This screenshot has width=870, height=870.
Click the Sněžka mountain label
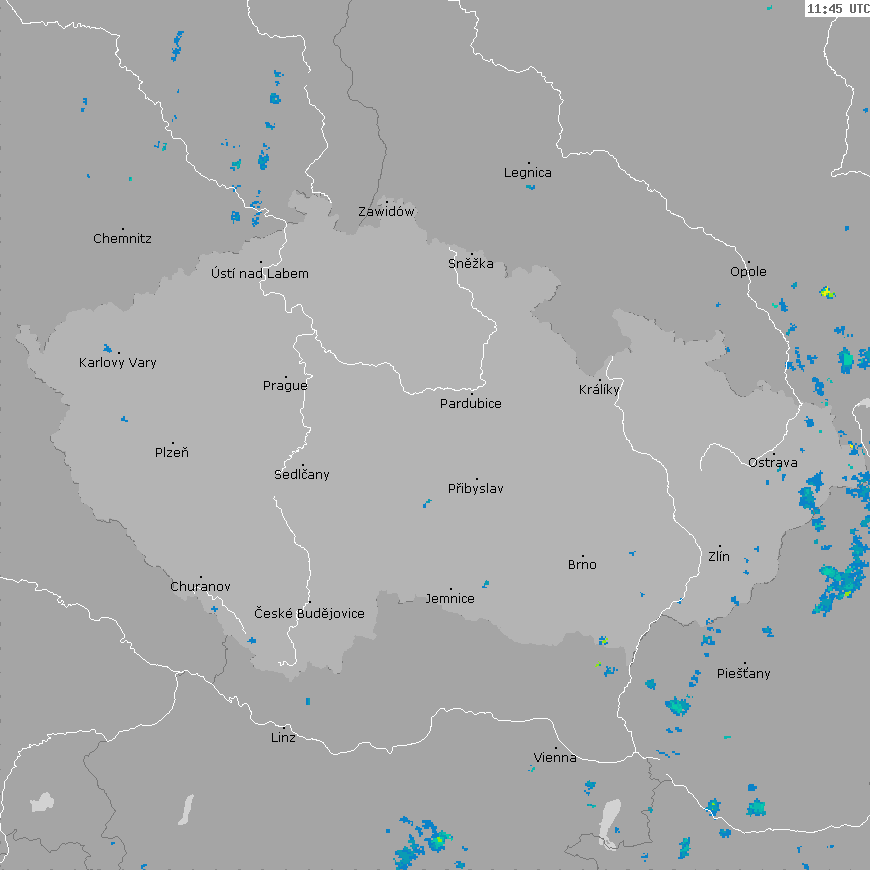(471, 264)
